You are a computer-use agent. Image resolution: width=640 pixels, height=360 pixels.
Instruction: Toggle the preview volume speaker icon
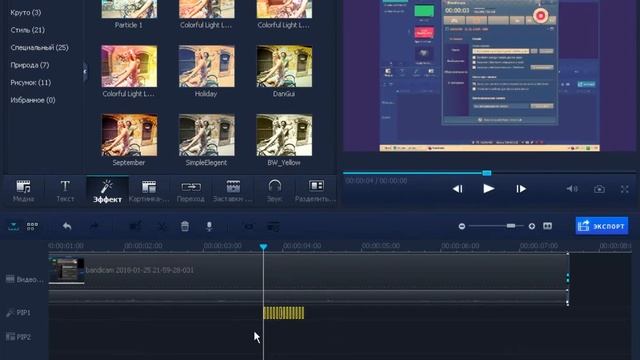[x=572, y=189]
